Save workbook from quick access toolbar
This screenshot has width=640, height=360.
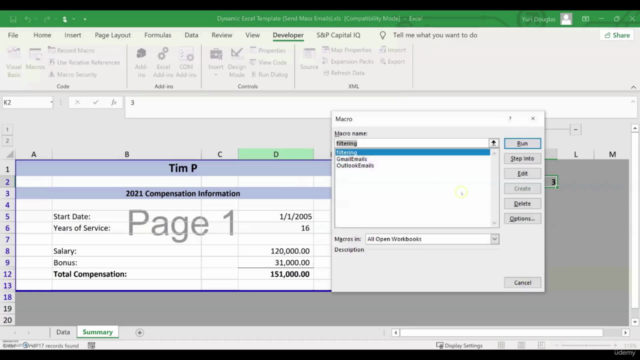pos(13,19)
